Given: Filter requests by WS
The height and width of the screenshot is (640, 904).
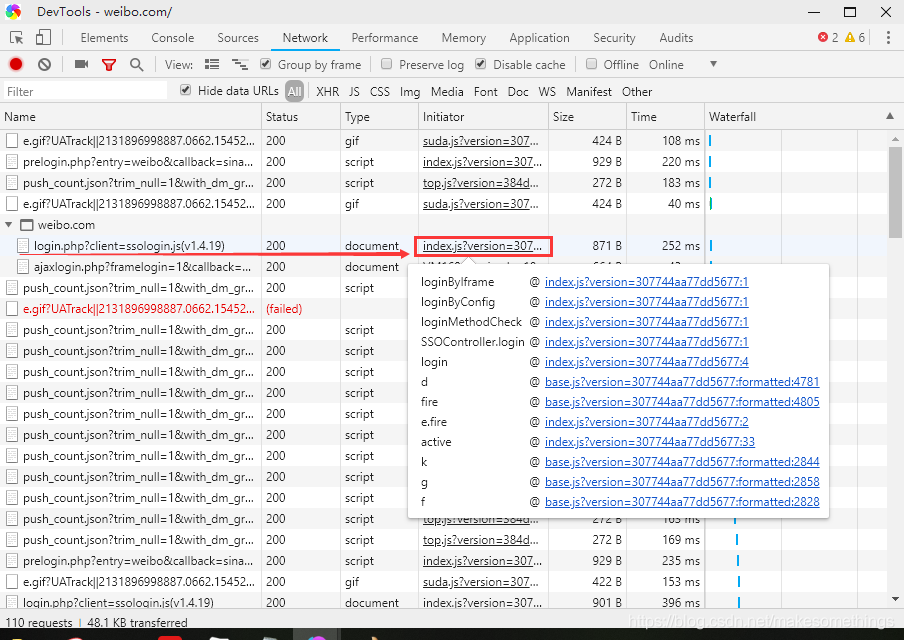Looking at the screenshot, I should 547,92.
